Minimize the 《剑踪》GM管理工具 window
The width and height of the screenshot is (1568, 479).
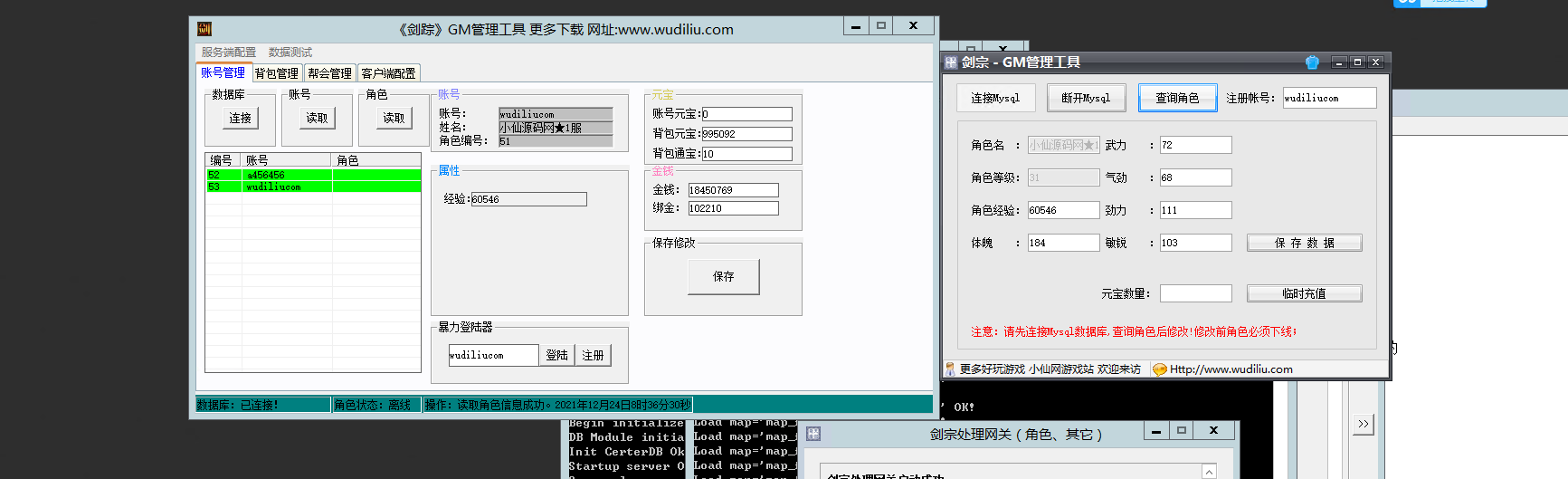click(856, 26)
